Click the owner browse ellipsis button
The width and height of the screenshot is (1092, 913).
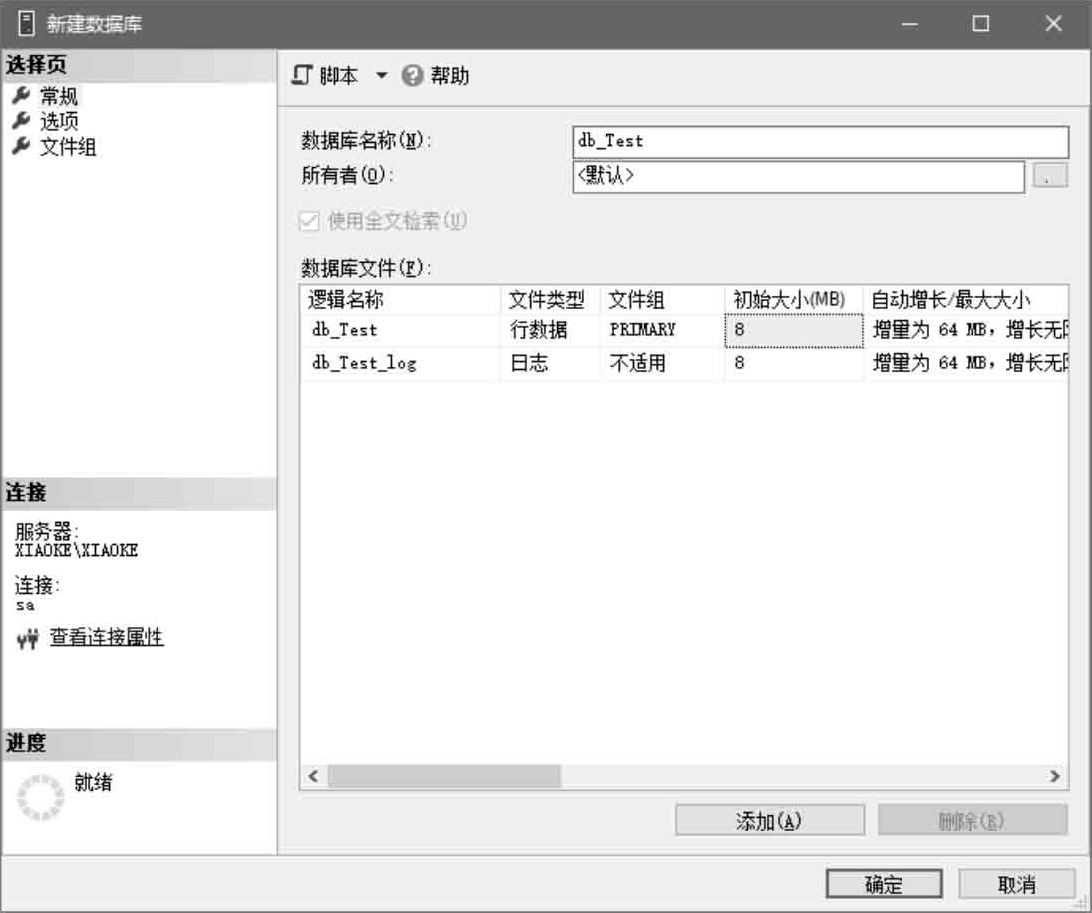(1048, 177)
